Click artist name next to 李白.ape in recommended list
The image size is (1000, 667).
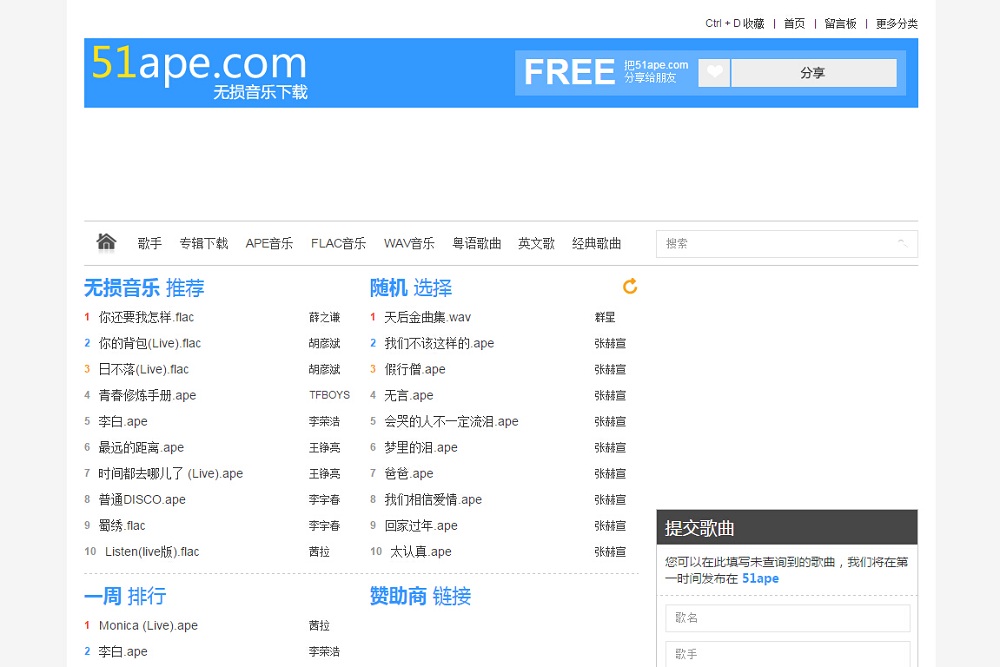point(325,422)
